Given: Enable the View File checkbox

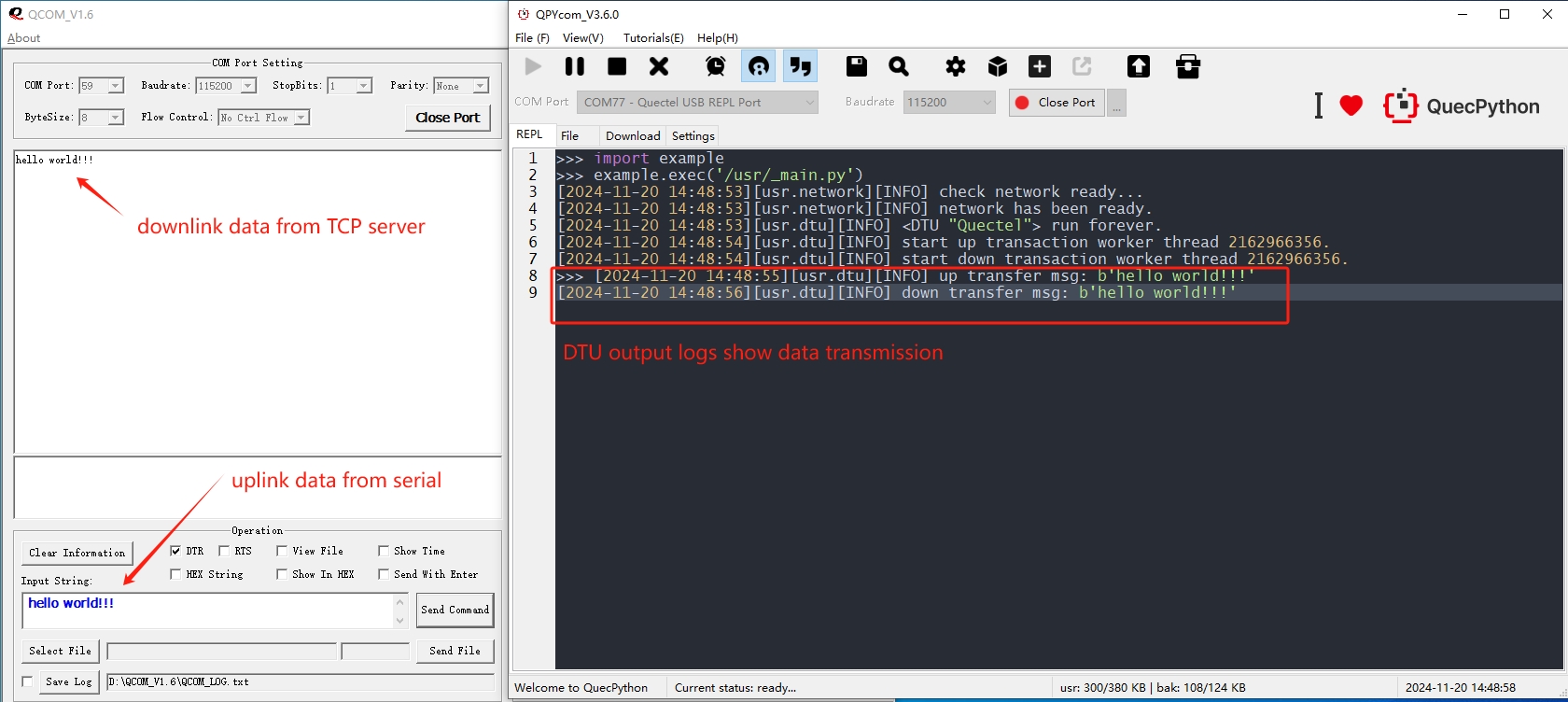Looking at the screenshot, I should point(282,551).
